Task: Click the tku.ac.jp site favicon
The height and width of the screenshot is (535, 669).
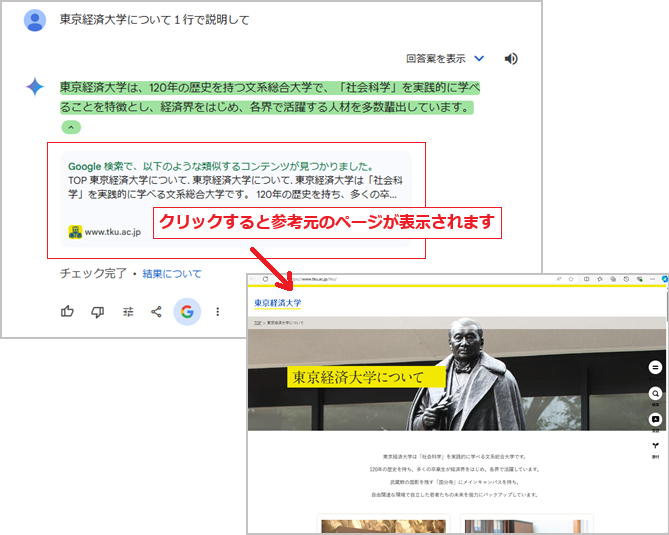Action: [x=75, y=232]
